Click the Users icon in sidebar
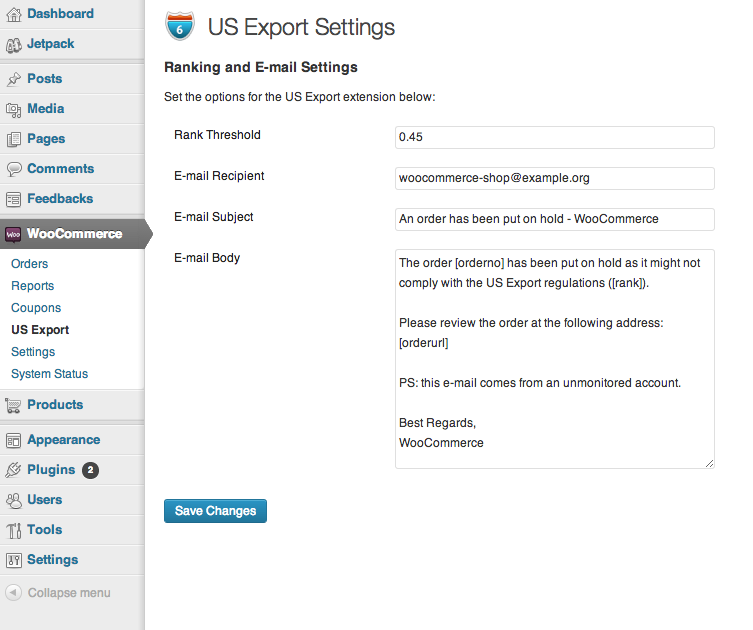The height and width of the screenshot is (630, 753). pos(13,500)
